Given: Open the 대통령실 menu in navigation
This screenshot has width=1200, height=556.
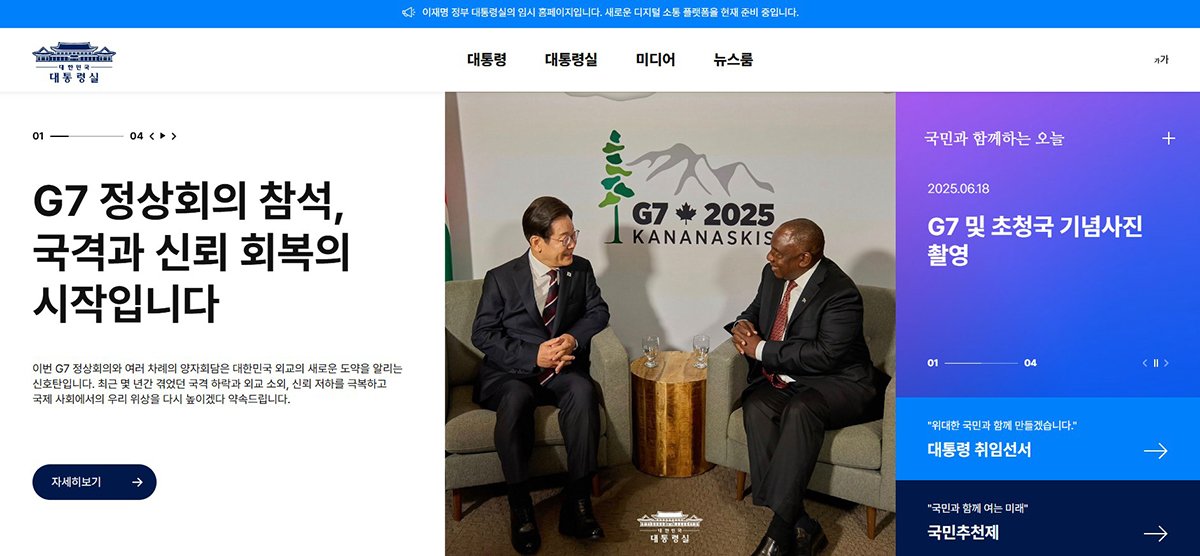Looking at the screenshot, I should tap(571, 60).
